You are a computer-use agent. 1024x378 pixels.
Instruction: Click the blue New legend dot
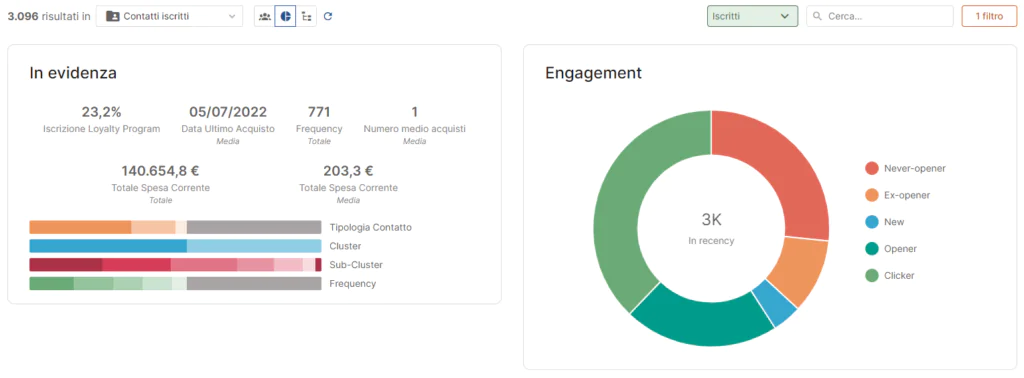(x=872, y=222)
